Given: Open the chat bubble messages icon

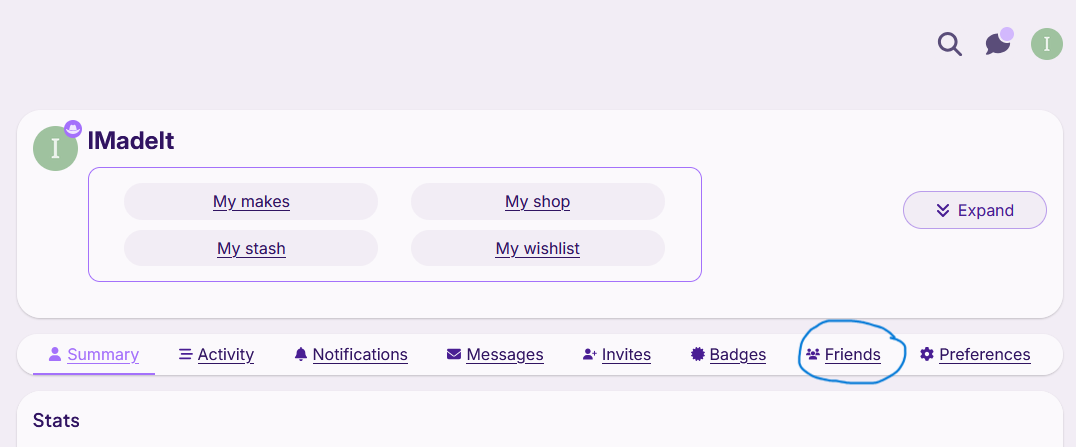Looking at the screenshot, I should 998,43.
